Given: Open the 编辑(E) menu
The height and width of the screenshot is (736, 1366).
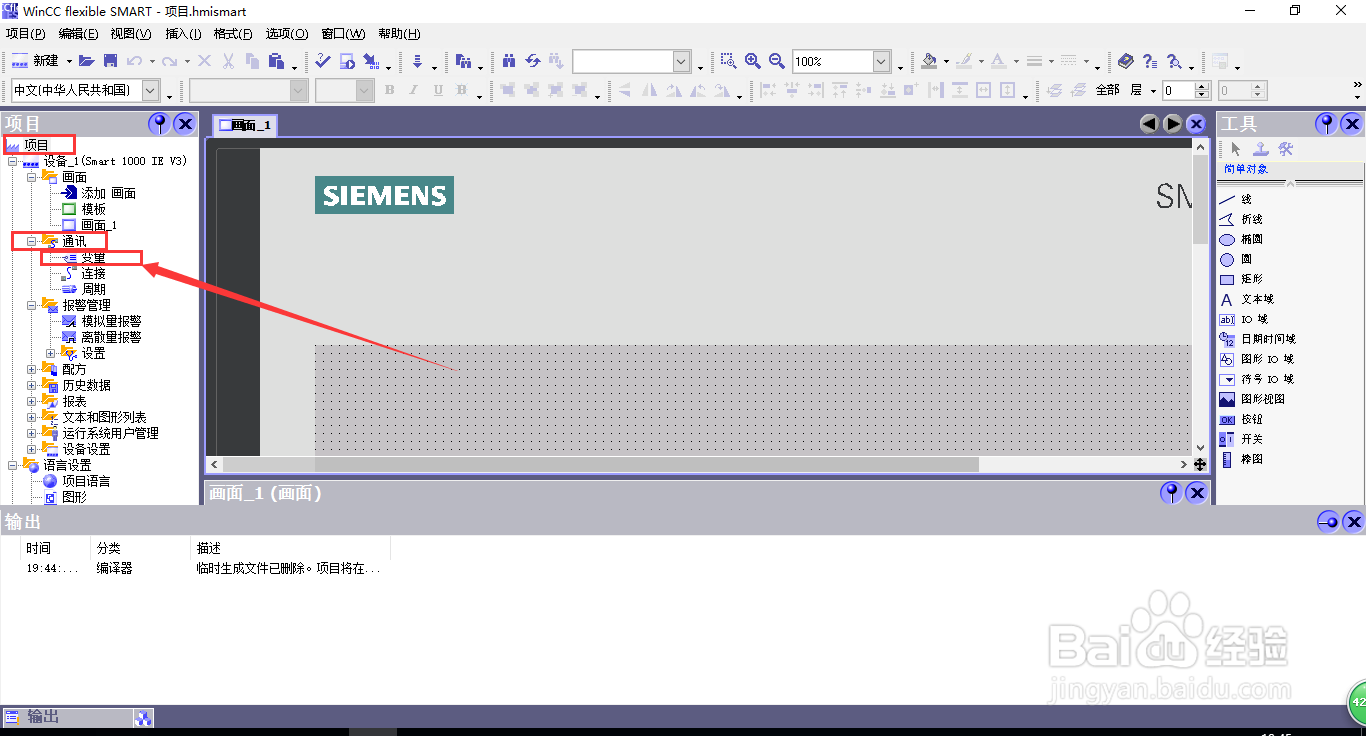Looking at the screenshot, I should click(x=79, y=34).
